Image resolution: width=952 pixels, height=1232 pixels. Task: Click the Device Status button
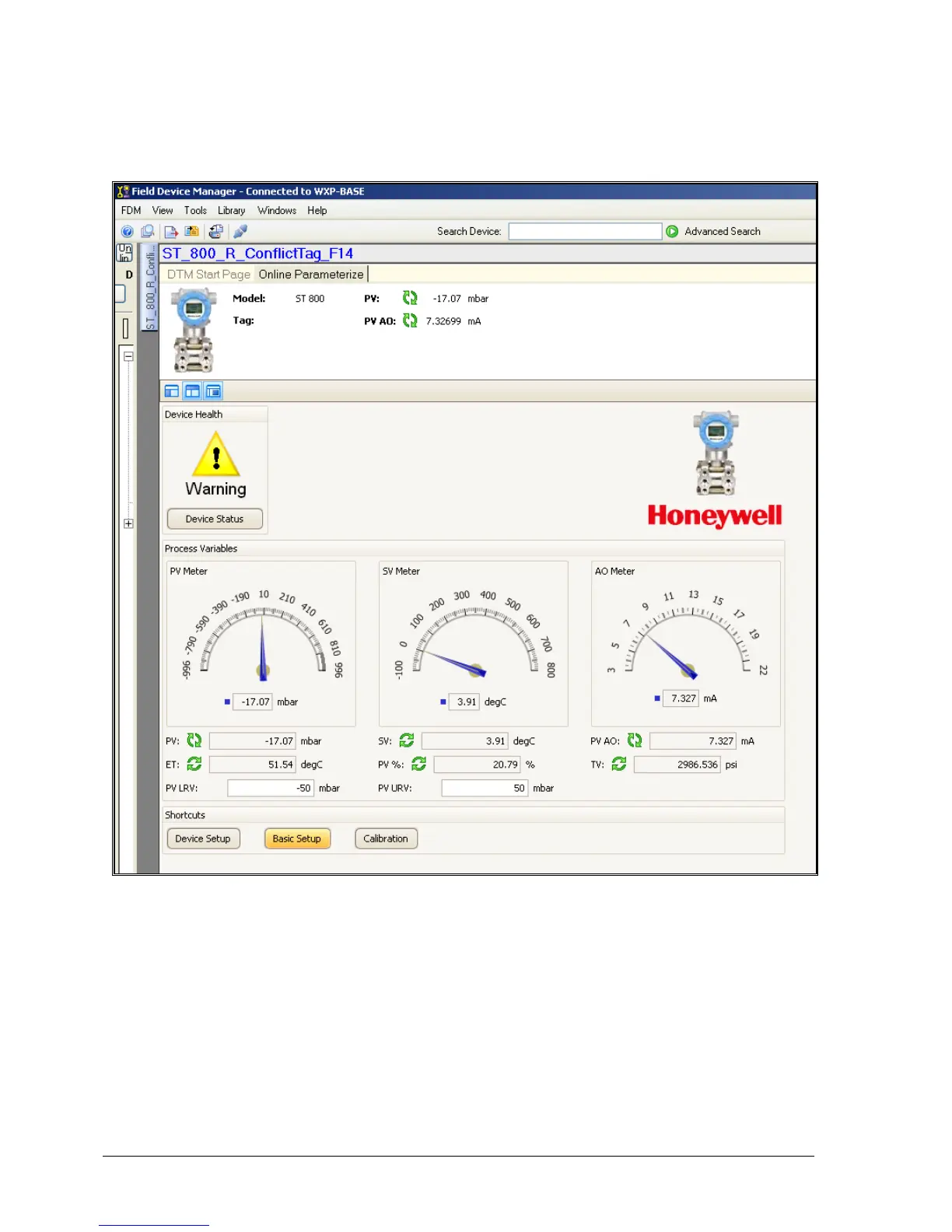(x=215, y=519)
